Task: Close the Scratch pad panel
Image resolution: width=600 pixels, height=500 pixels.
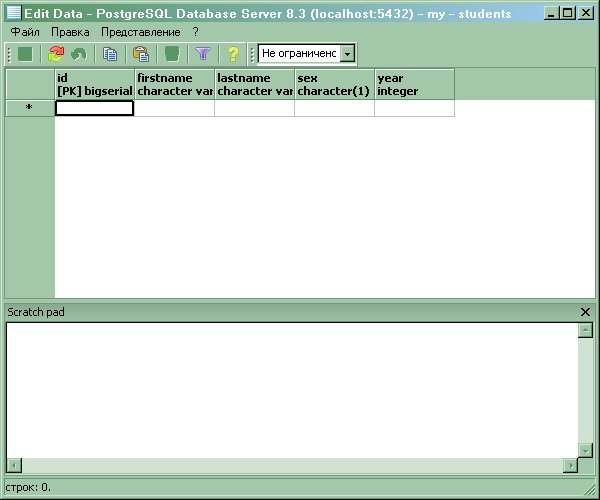Action: (x=585, y=312)
